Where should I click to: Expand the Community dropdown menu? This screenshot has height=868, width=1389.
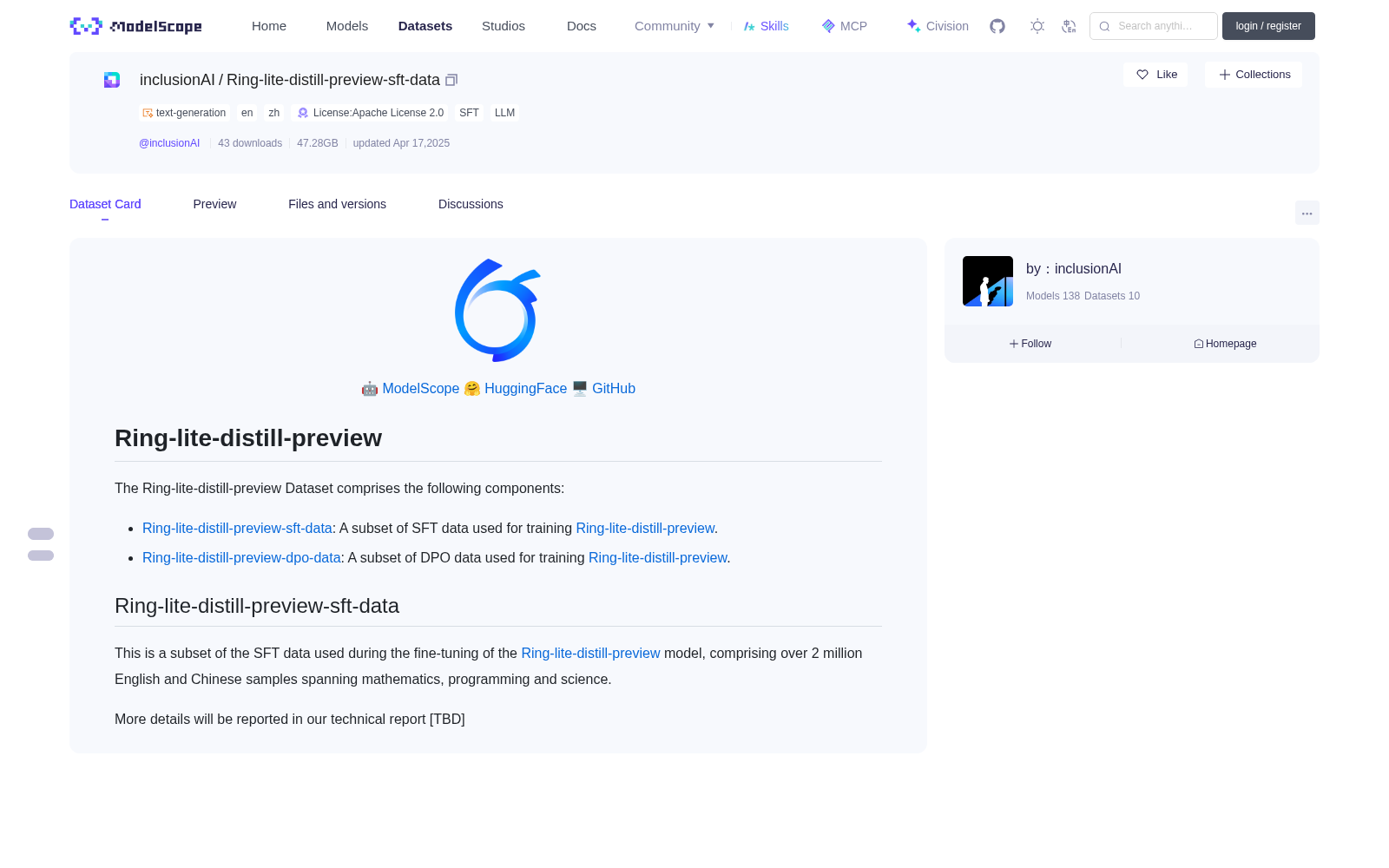(675, 26)
